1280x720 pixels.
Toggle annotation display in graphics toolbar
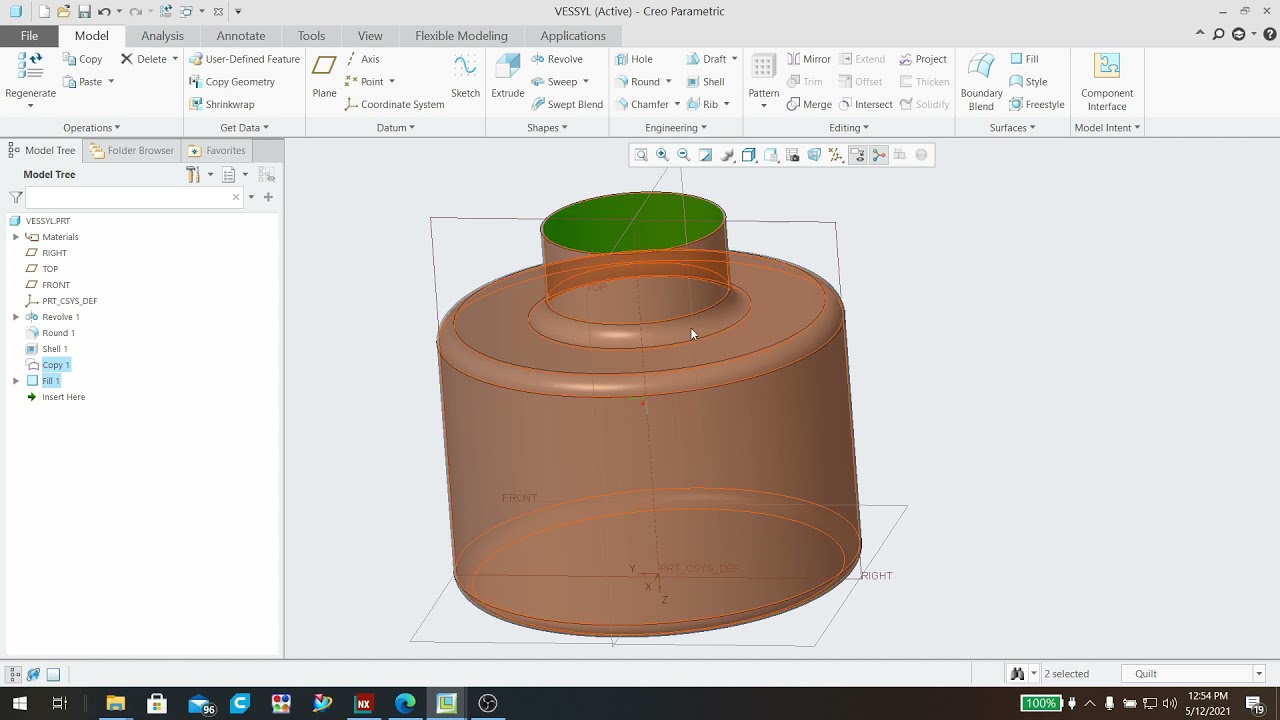857,155
